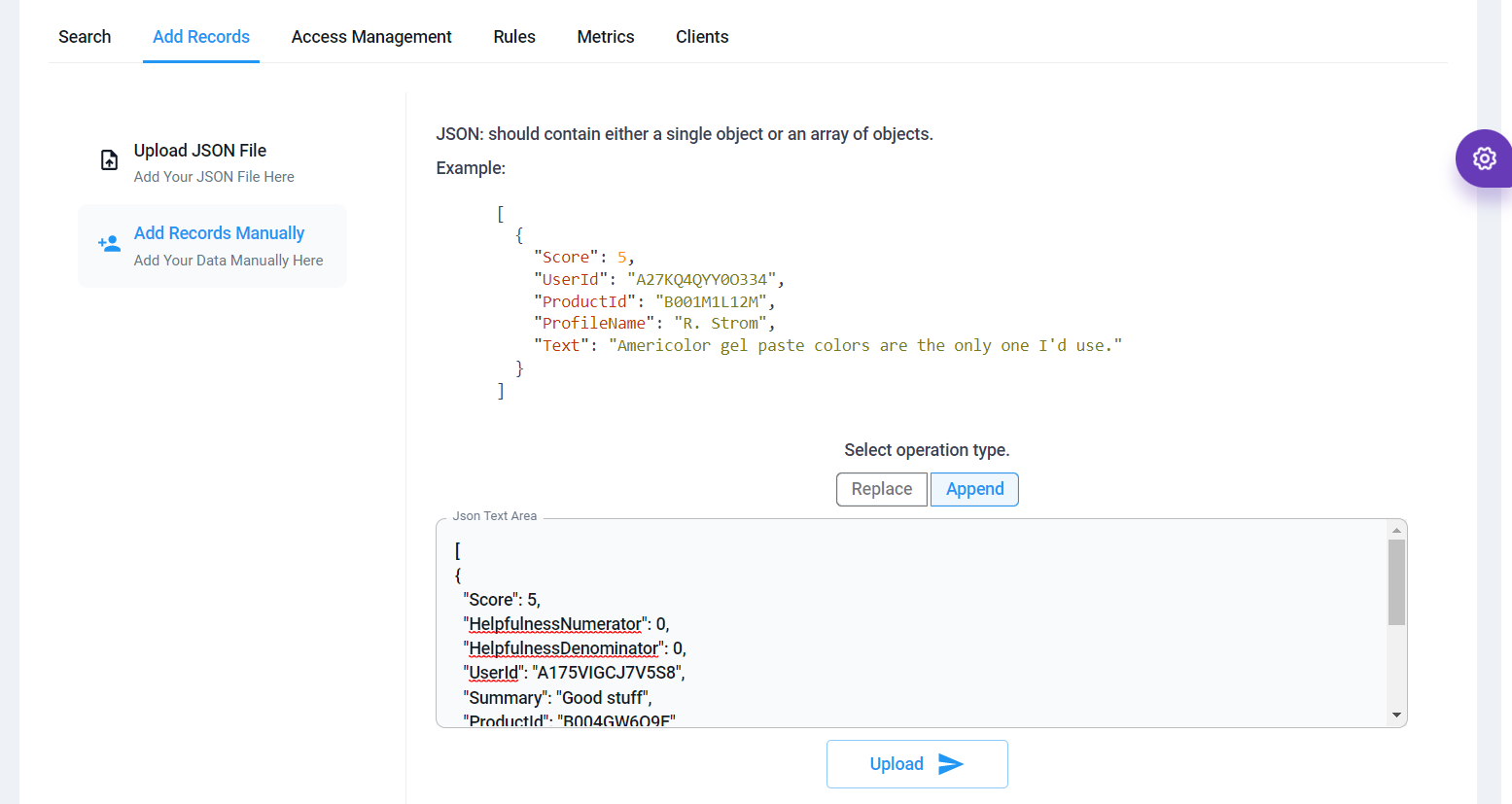Click the "Example:" label

pyautogui.click(x=471, y=168)
